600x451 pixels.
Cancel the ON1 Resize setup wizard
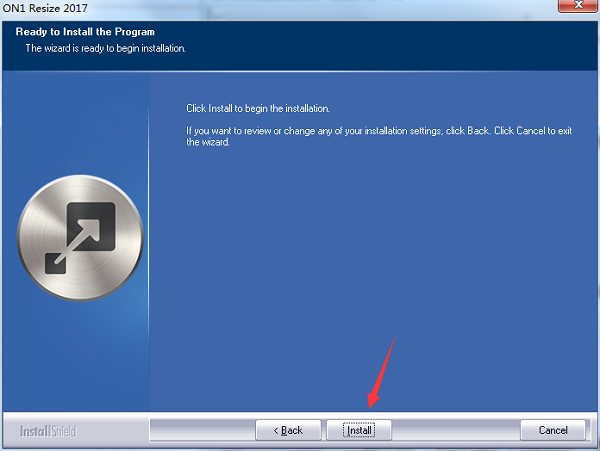[553, 430]
